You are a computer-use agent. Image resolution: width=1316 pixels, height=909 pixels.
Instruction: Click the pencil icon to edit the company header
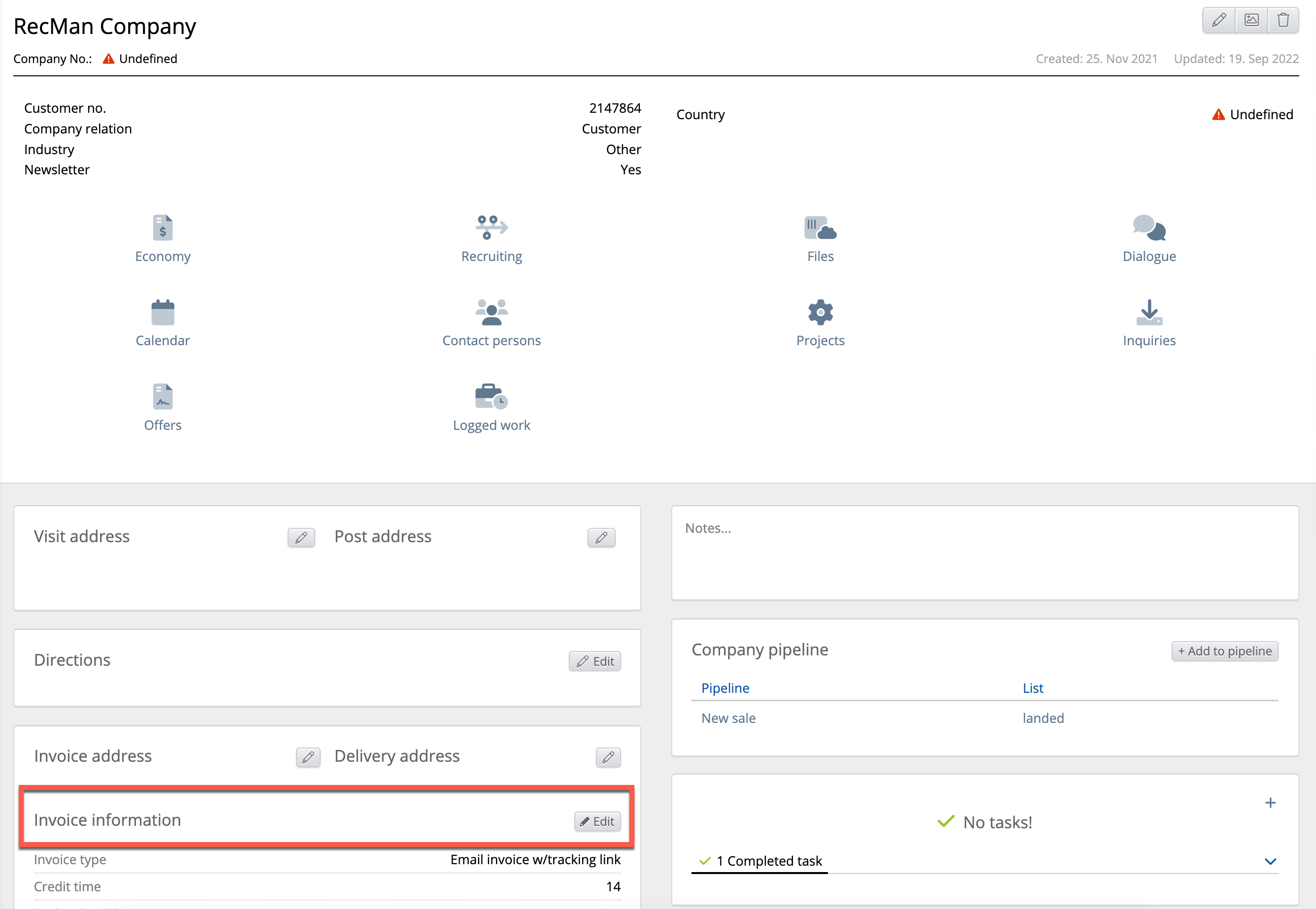point(1218,21)
